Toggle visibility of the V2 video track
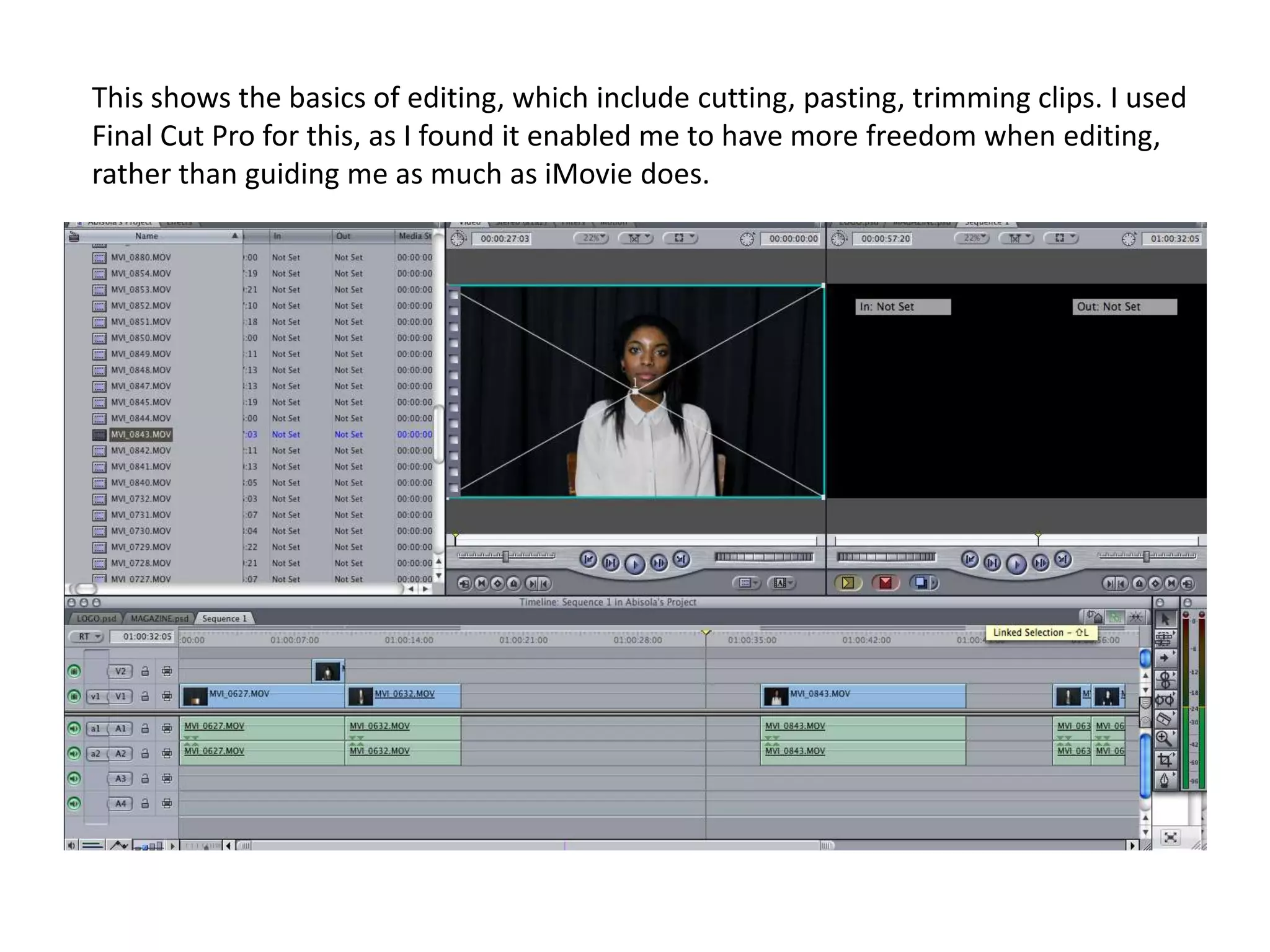The width and height of the screenshot is (1270, 952). [74, 671]
